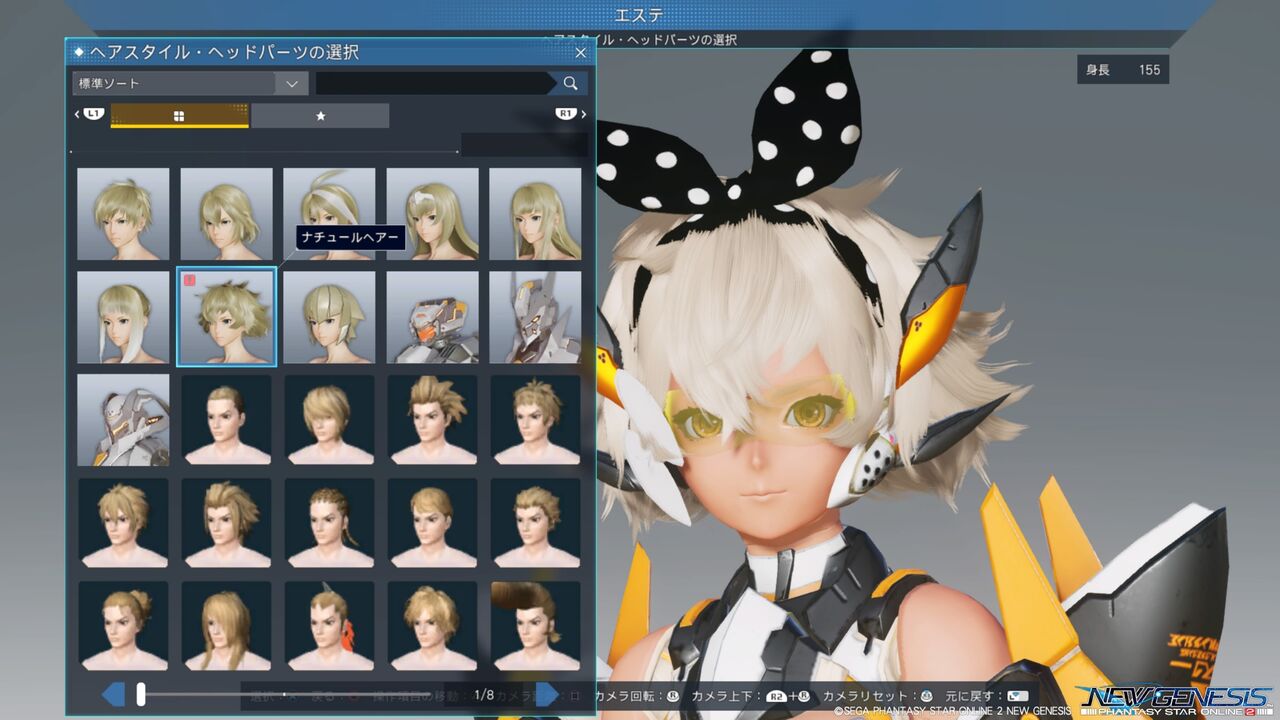Choose the long hair with white headband ornament
Screen dimensions: 1280x720
tap(432, 214)
